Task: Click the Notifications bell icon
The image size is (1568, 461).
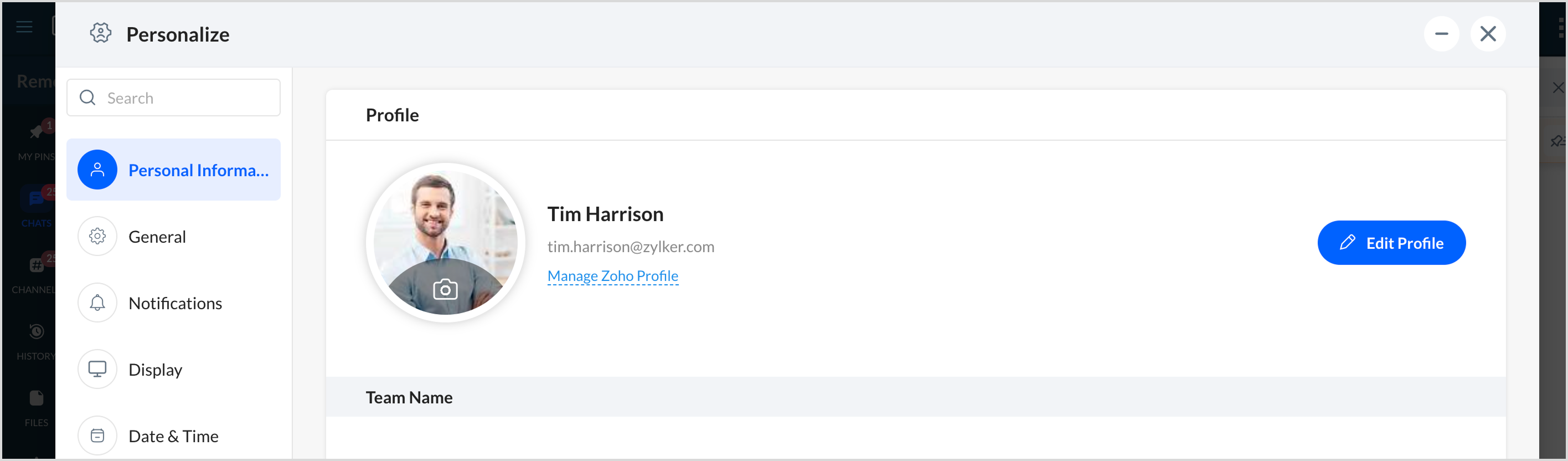Action: pyautogui.click(x=97, y=303)
